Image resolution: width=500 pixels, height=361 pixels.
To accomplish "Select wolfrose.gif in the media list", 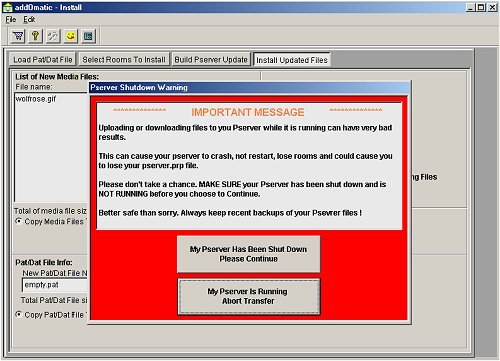I will 36,99.
